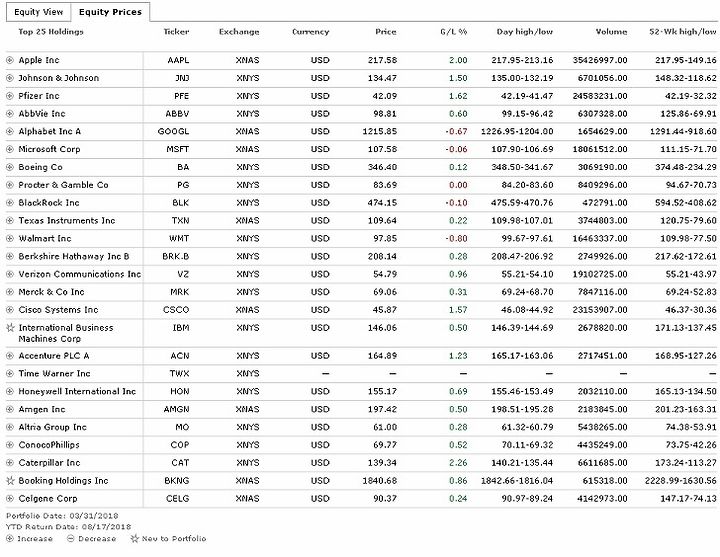Click the G/L value 2.26 for Caterpillar

coord(458,463)
